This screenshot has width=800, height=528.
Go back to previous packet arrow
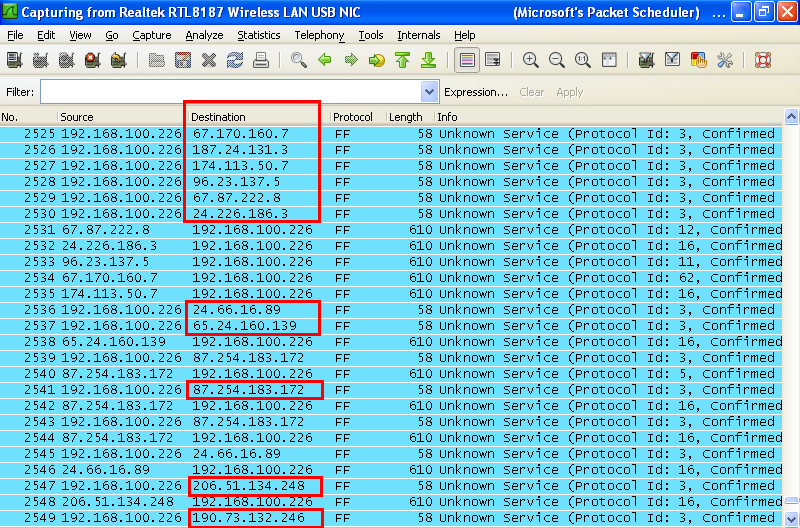[325, 60]
